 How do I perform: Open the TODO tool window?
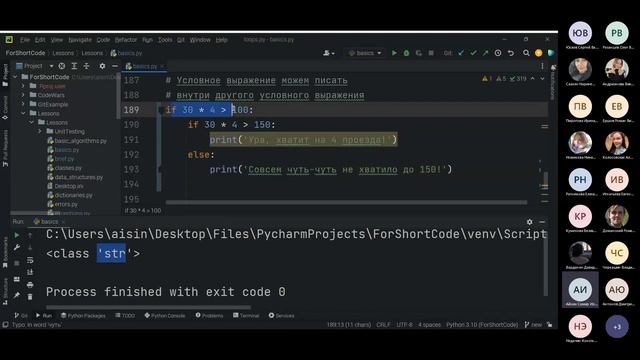click(125, 316)
